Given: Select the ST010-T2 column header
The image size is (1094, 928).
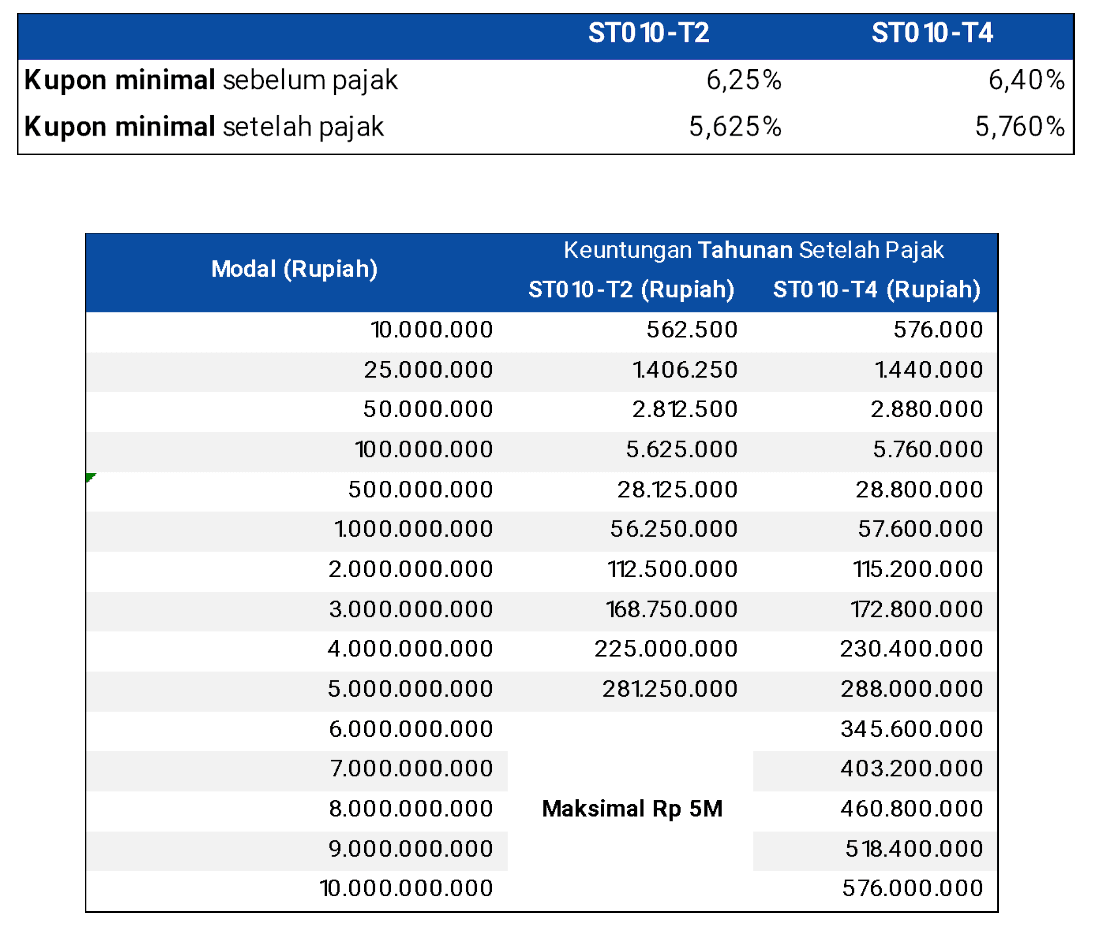Looking at the screenshot, I should click(643, 32).
